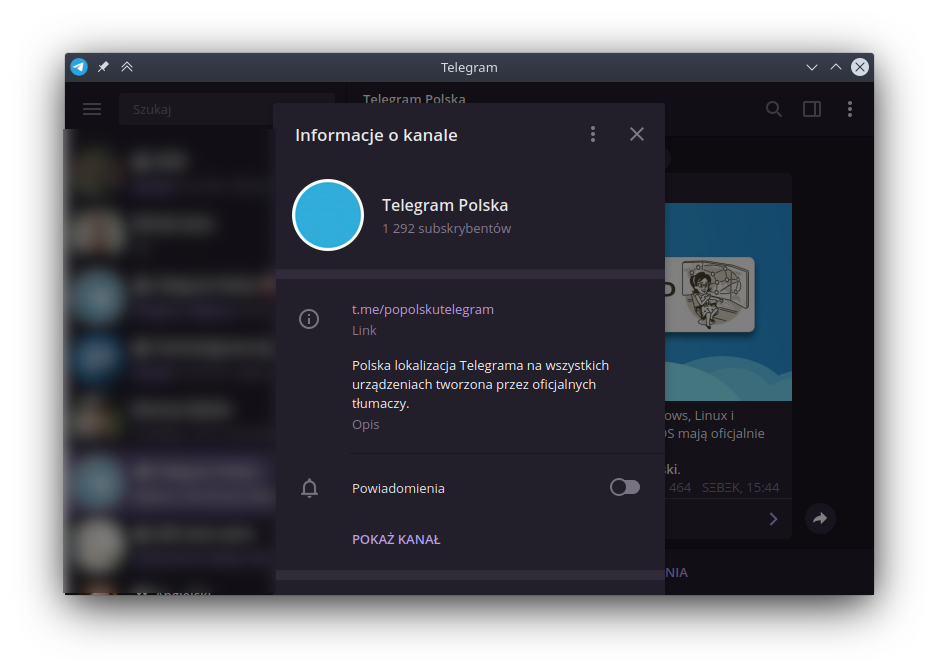The image size is (939, 672).
Task: Click the window shade chevron in title bar
Action: pyautogui.click(x=812, y=67)
